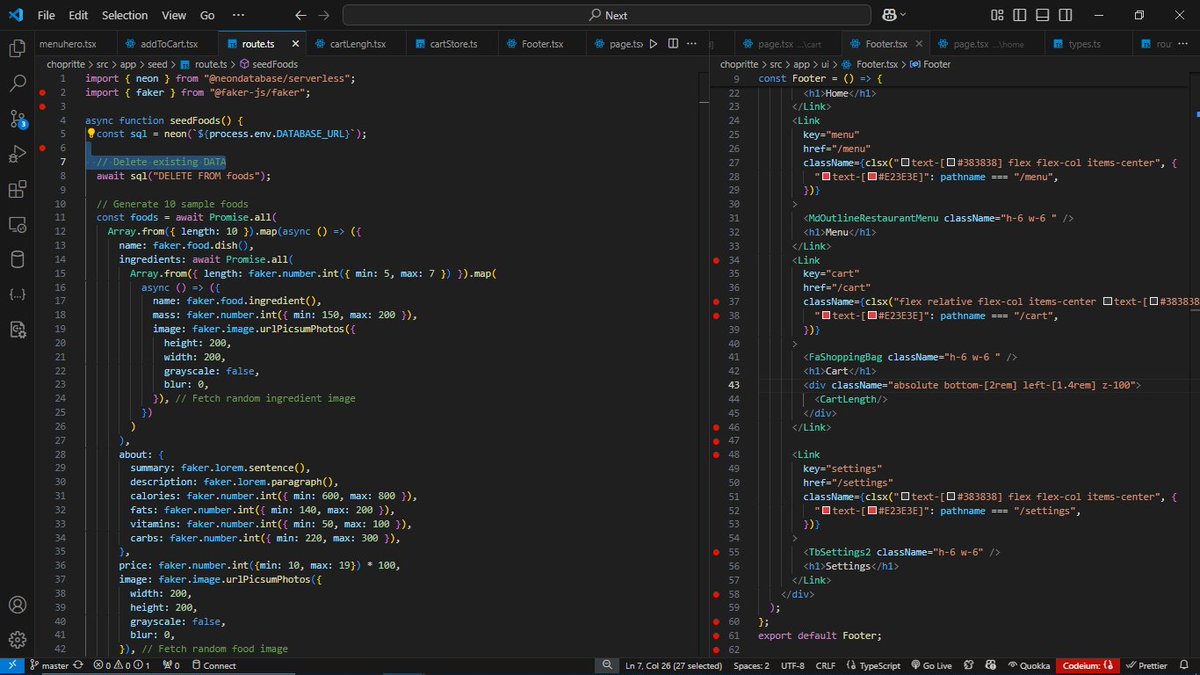The image size is (1200, 675).
Task: Go back using the navigation arrow
Action: [301, 15]
